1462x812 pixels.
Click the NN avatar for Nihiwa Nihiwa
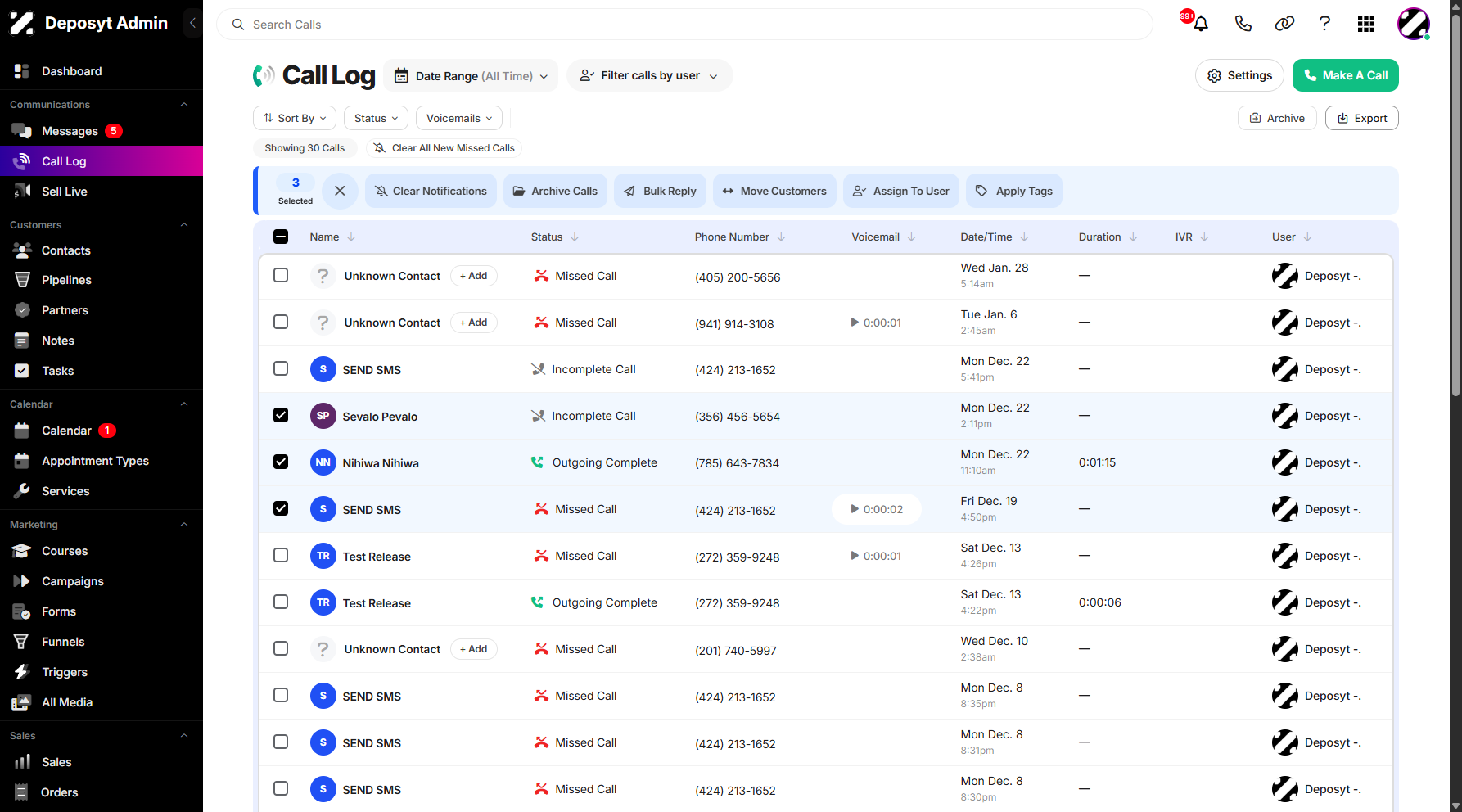(323, 462)
